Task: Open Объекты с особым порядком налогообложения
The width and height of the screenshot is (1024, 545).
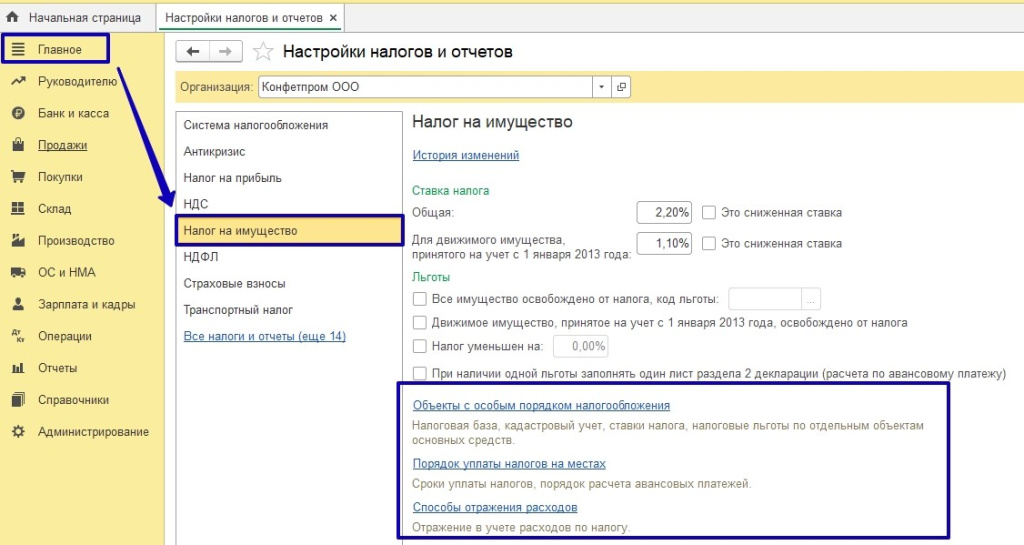Action: 541,405
